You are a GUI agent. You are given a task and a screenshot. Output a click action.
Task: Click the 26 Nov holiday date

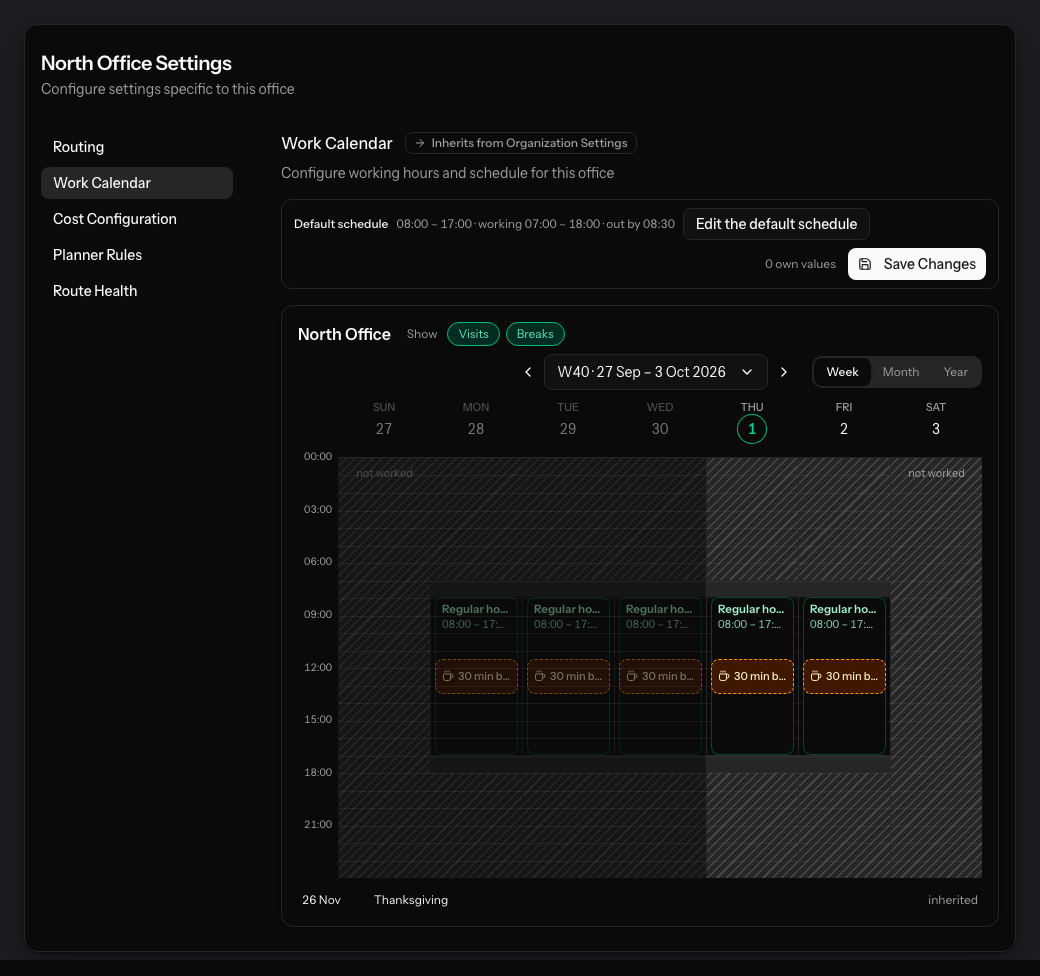(321, 900)
